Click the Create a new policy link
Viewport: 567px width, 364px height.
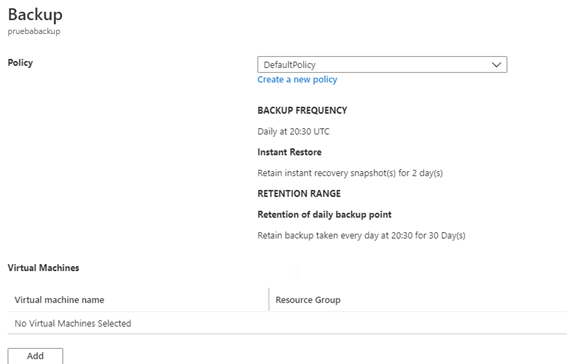click(x=297, y=80)
